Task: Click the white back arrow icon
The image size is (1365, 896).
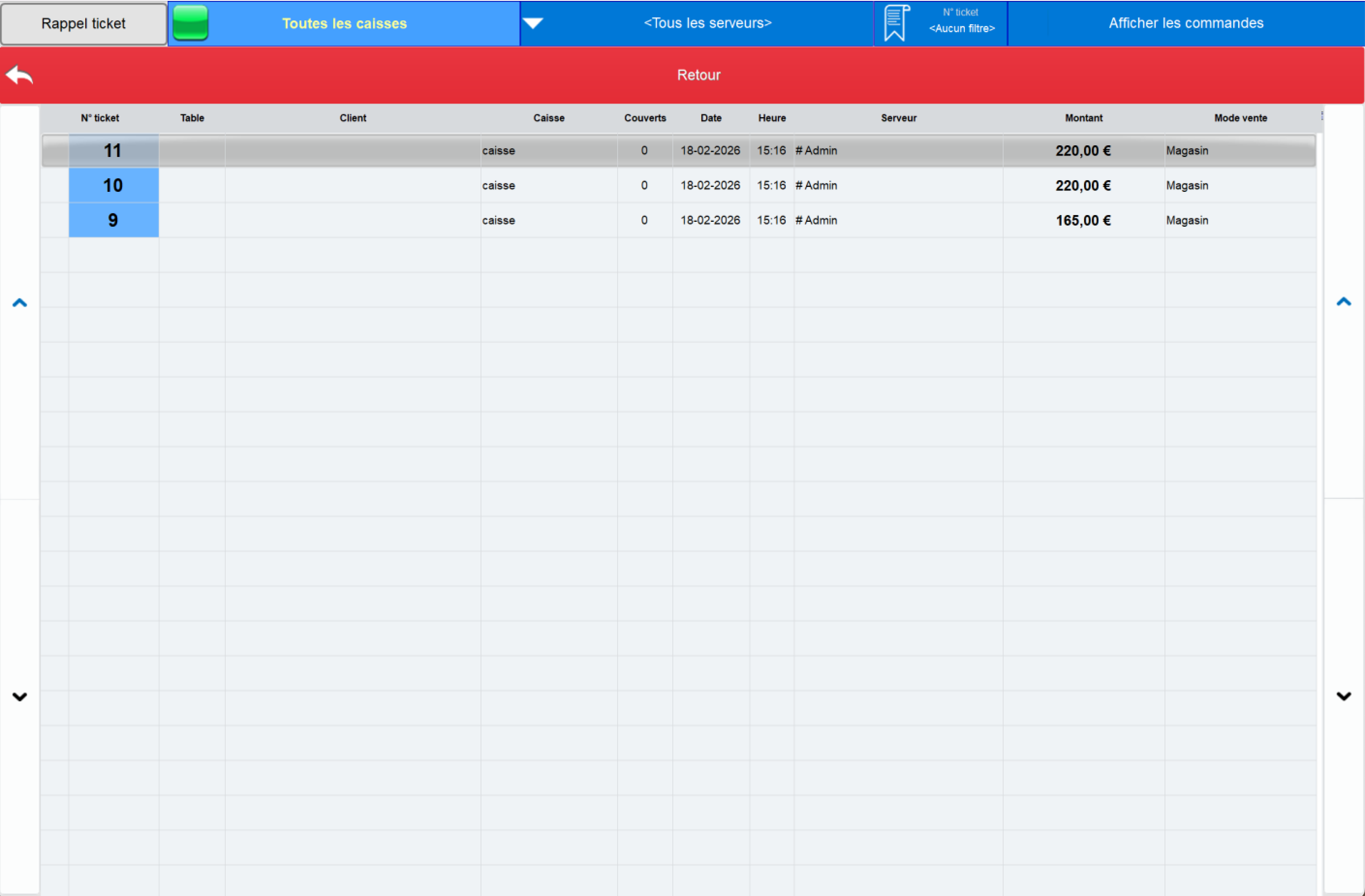Action: pos(19,75)
